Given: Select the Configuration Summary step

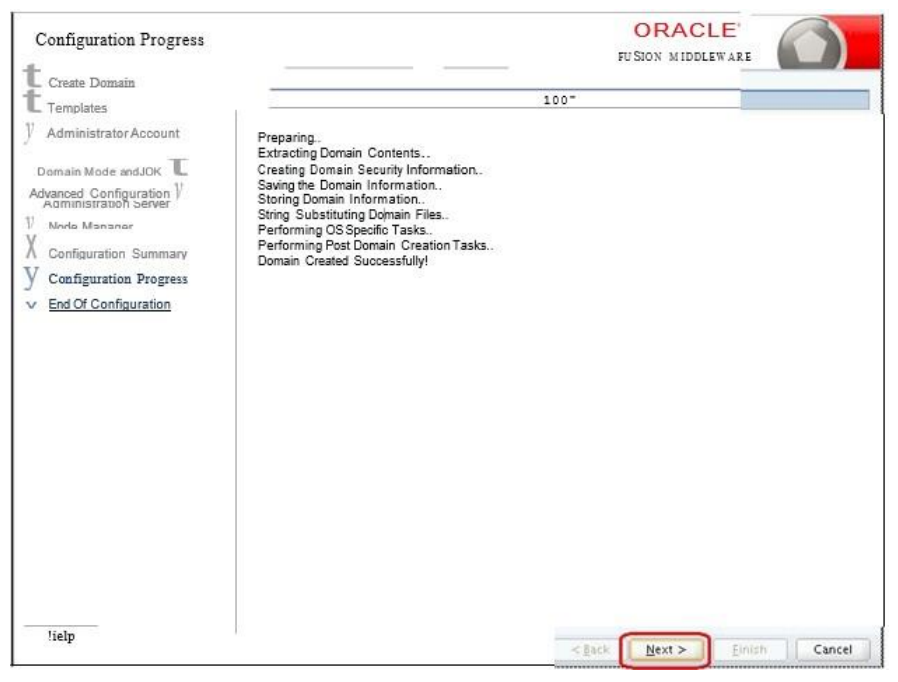Looking at the screenshot, I should pos(117,254).
